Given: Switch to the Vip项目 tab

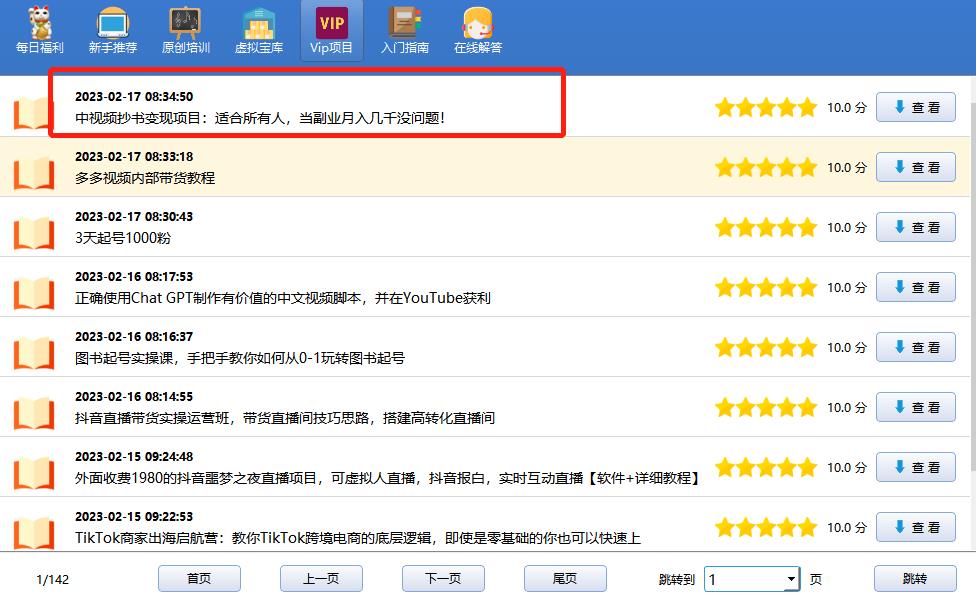Looking at the screenshot, I should 332,30.
